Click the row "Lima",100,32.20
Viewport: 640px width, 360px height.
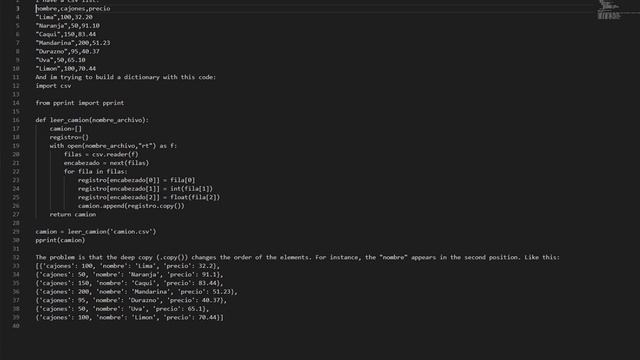point(64,17)
